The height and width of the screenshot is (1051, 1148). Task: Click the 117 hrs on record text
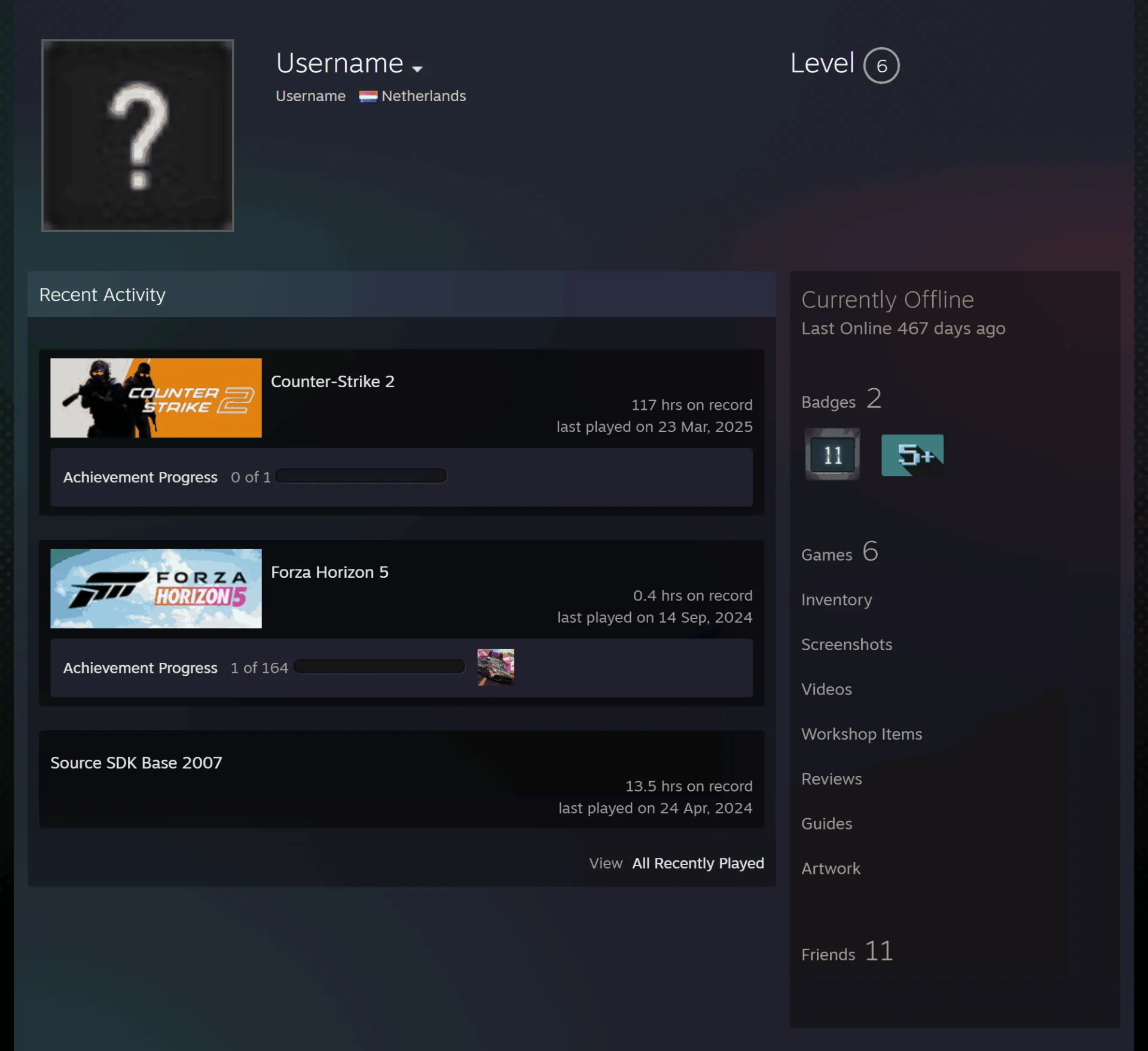[692, 405]
